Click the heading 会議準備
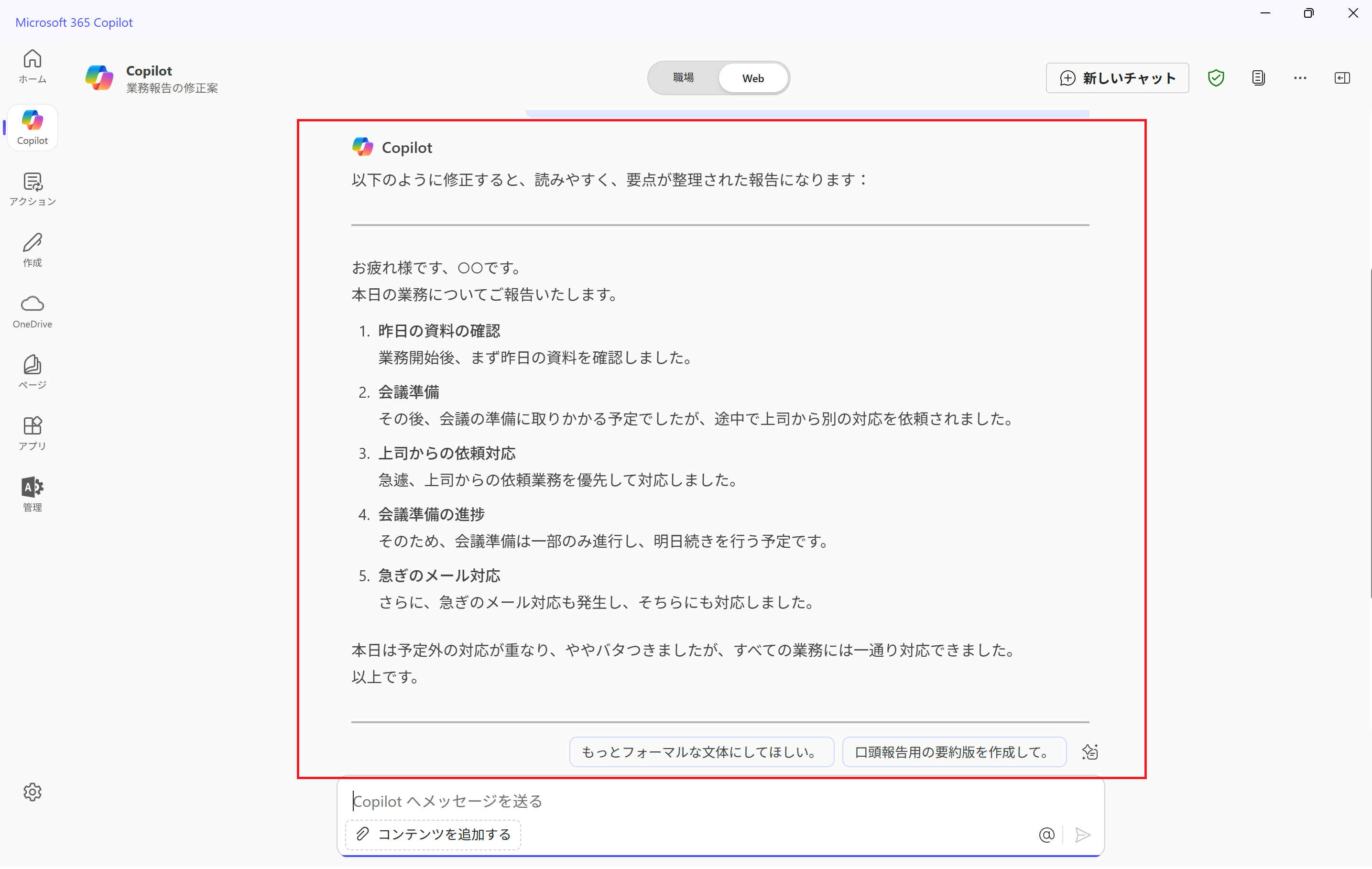Screen dimensions: 1372x869 click(409, 392)
